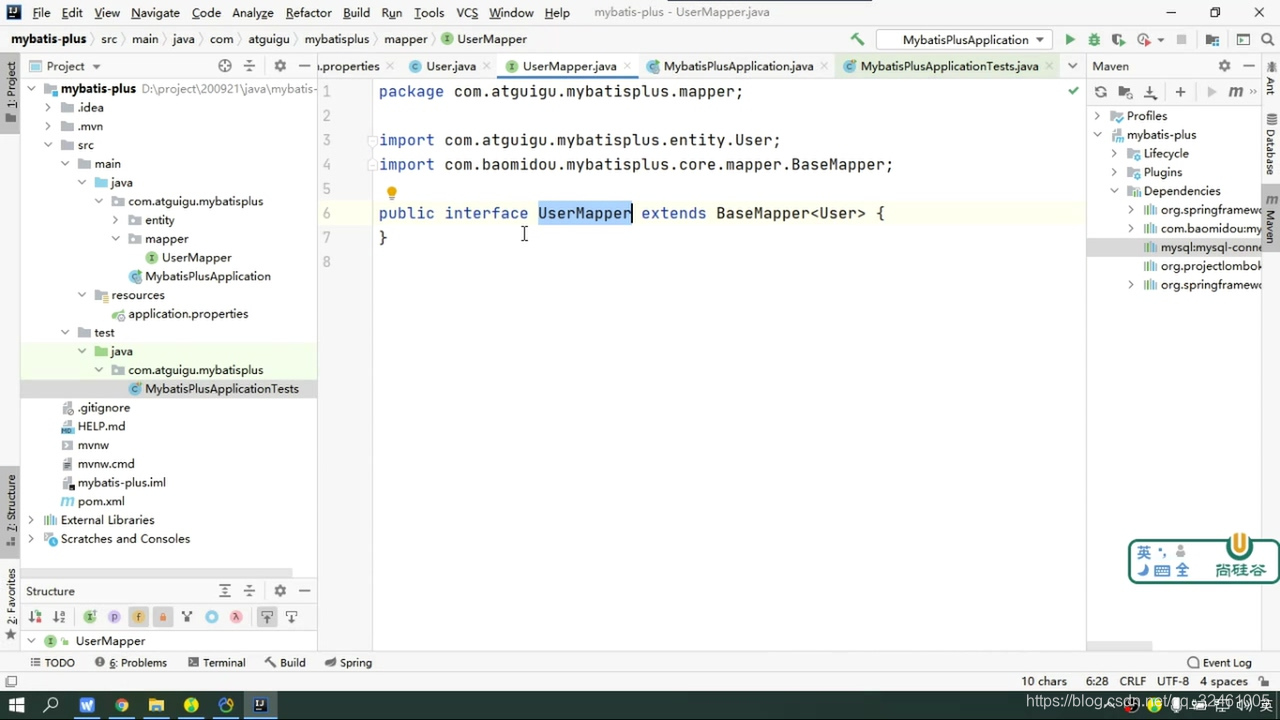Open Refactor menu
Viewport: 1280px width, 720px height.
tap(308, 12)
